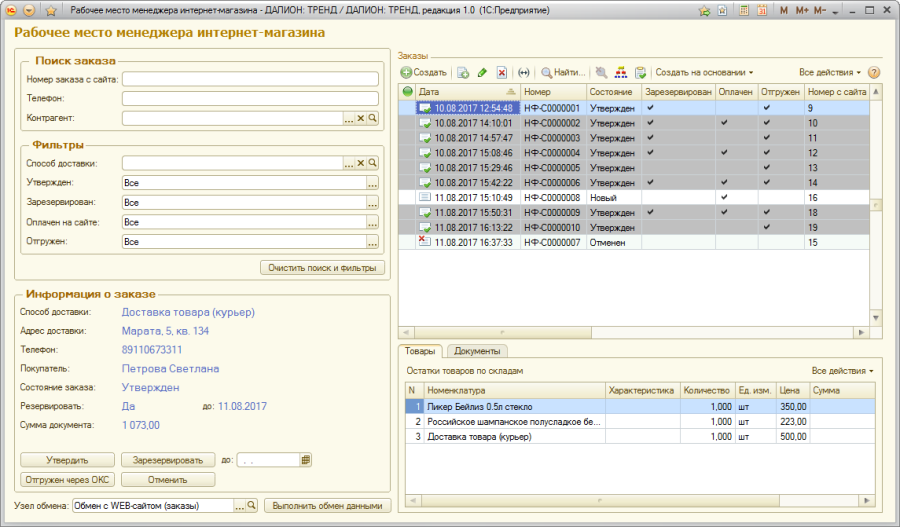Click Оплачен checkmark for order НФ-С0000006

tap(724, 182)
